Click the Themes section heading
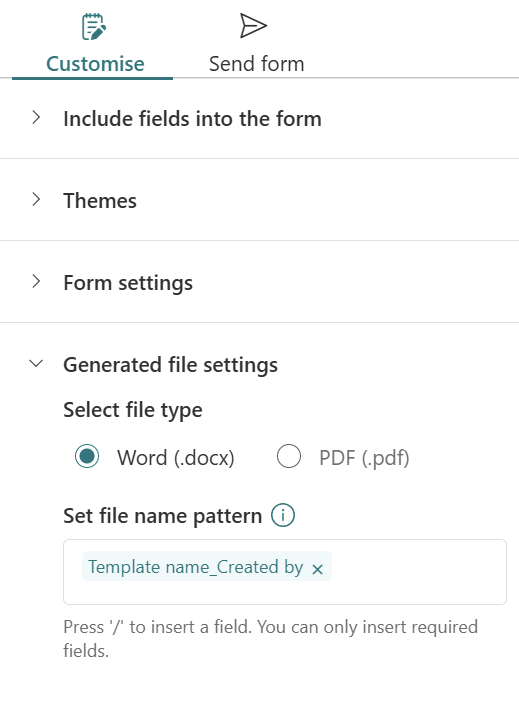 (x=100, y=201)
